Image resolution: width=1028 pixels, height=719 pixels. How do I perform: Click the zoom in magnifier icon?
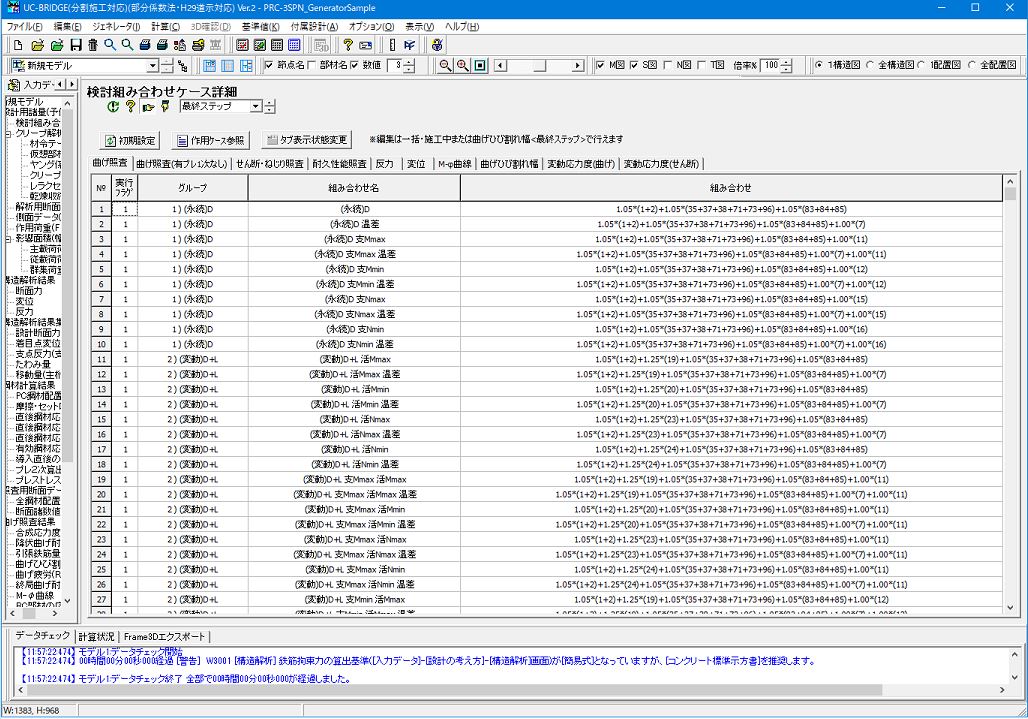pos(463,66)
